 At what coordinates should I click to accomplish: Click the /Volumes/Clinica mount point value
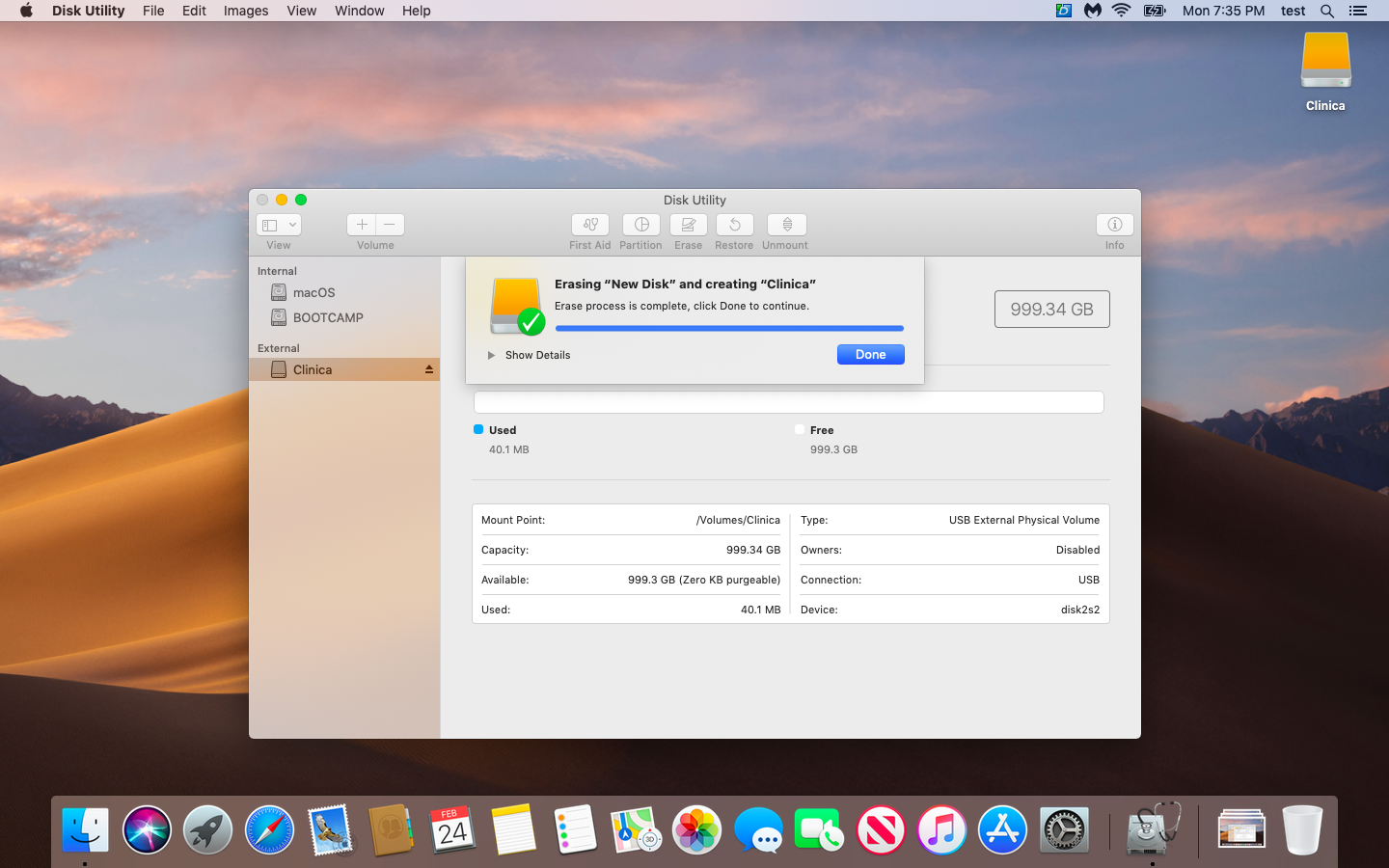[738, 520]
